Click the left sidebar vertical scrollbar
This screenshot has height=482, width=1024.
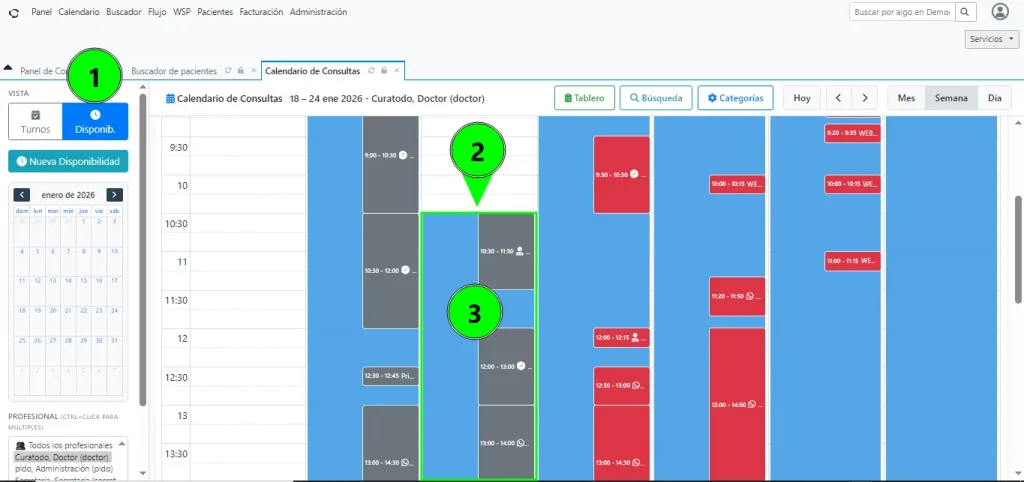[142, 248]
